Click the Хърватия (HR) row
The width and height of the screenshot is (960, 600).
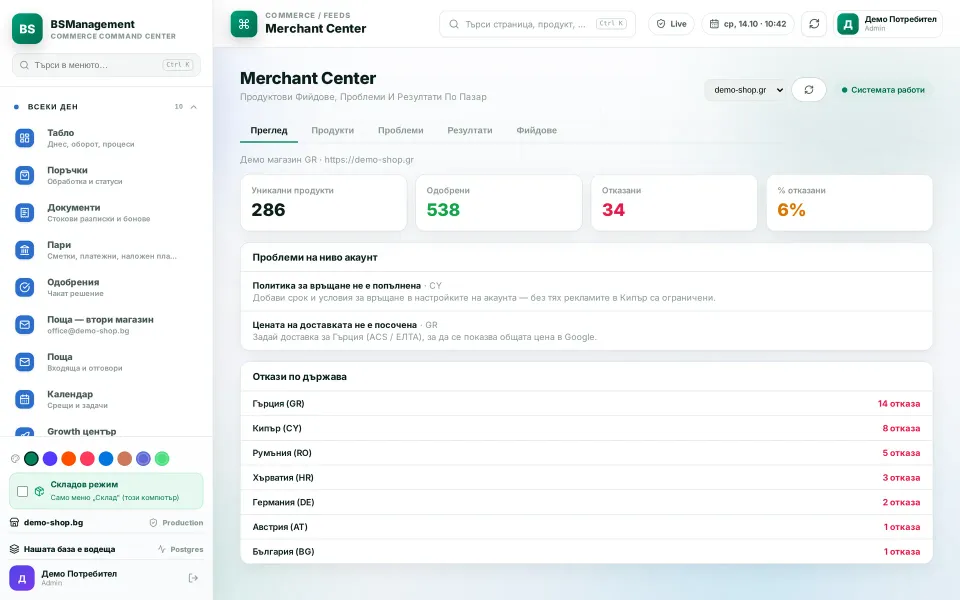(x=587, y=478)
